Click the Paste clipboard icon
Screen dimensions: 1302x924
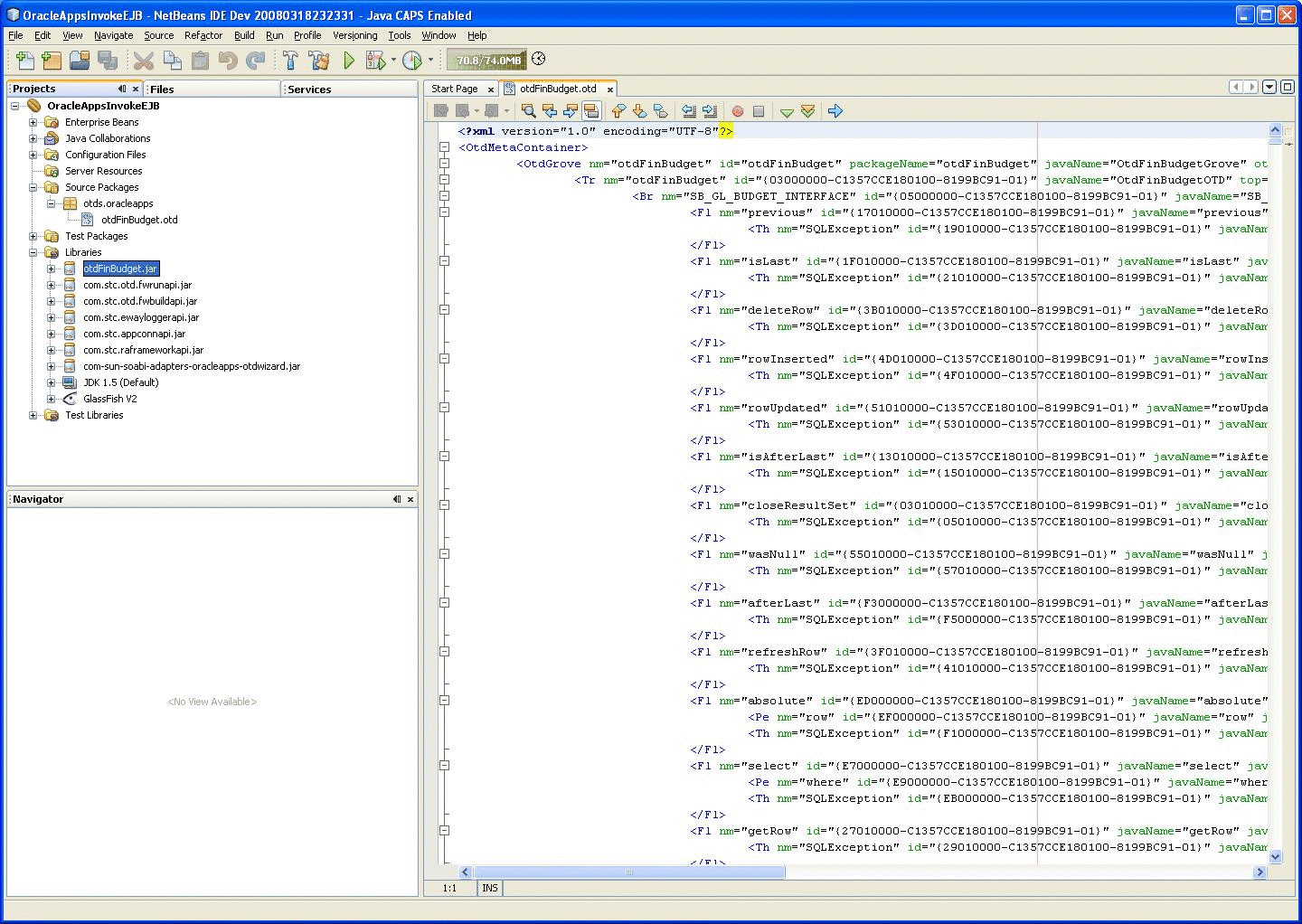(200, 61)
